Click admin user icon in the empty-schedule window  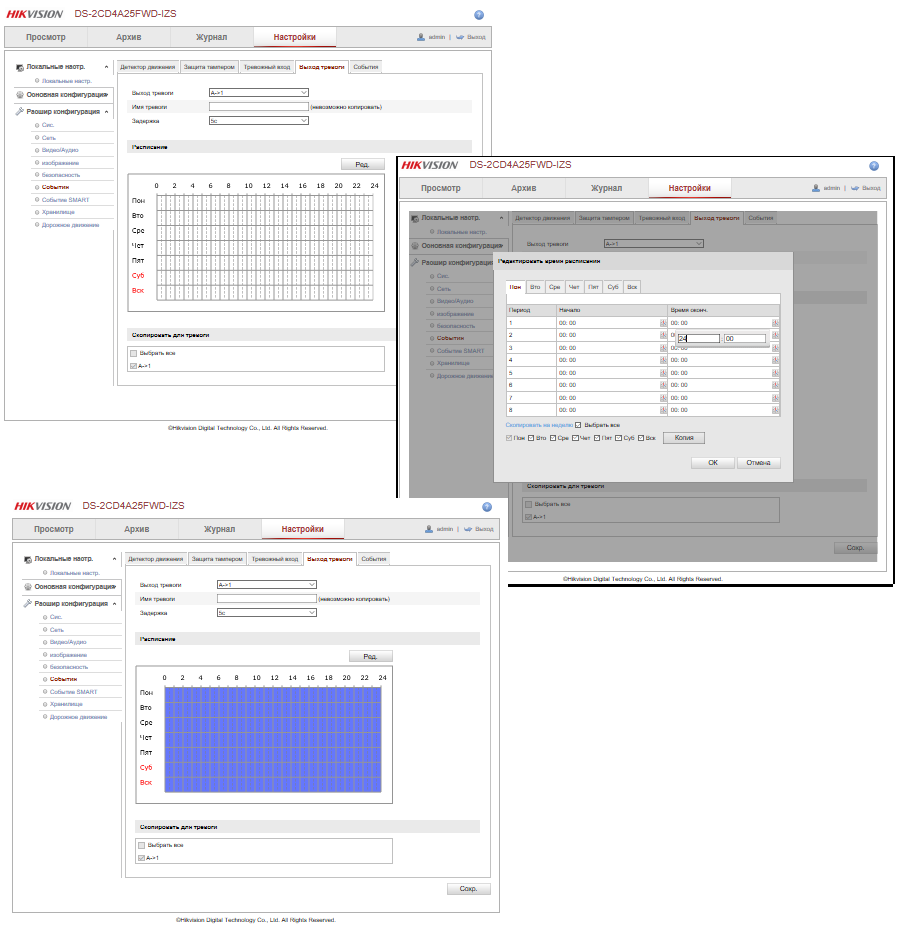(x=421, y=37)
